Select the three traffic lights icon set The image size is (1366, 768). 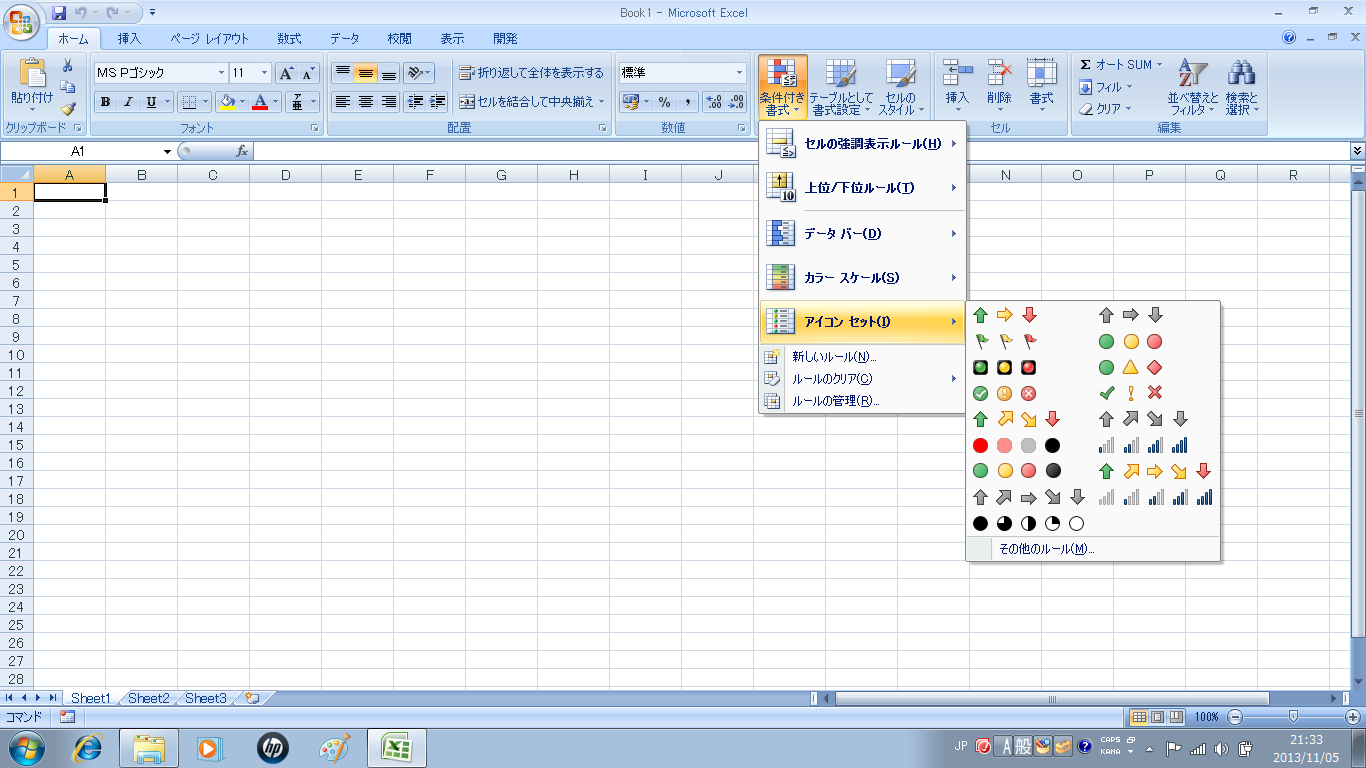pyautogui.click(x=1004, y=367)
